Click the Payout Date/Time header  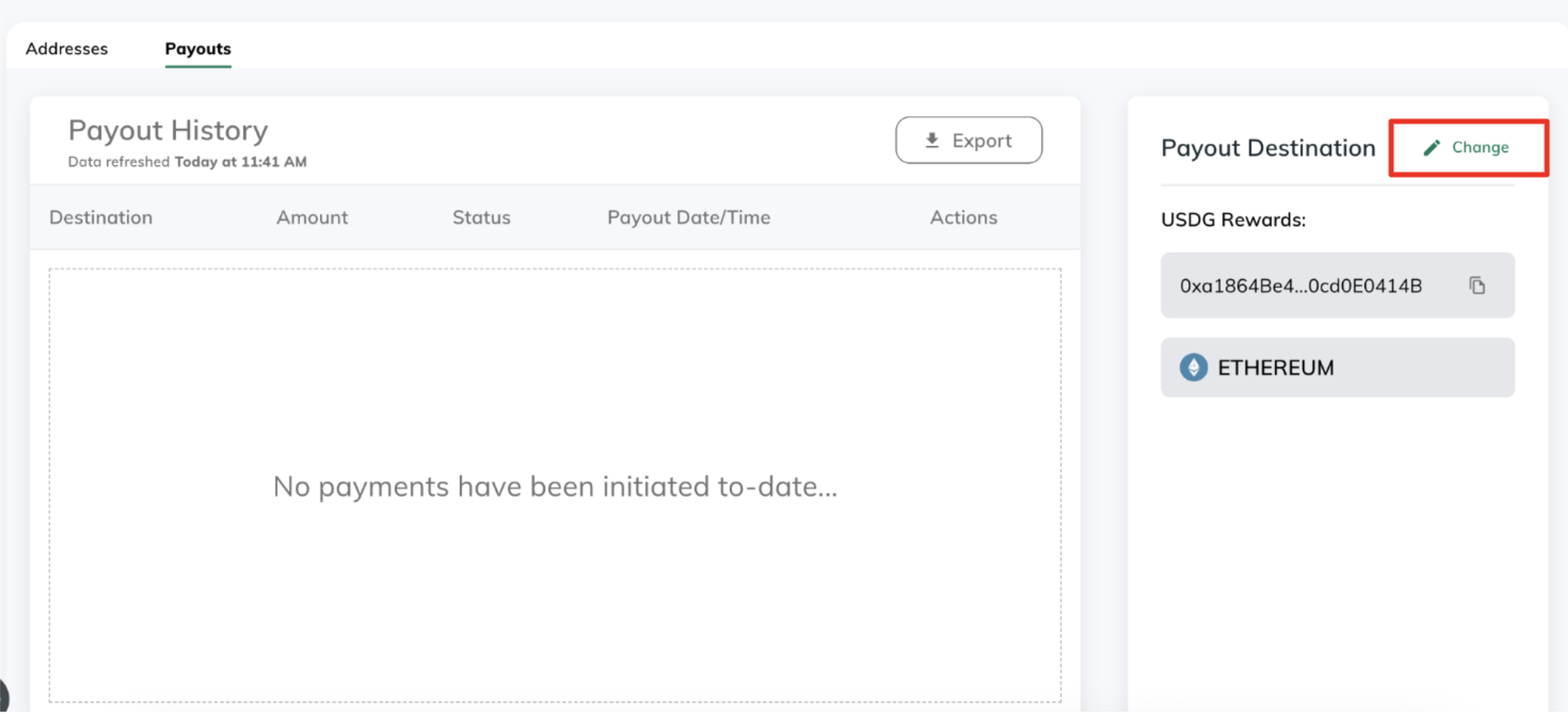(x=689, y=217)
